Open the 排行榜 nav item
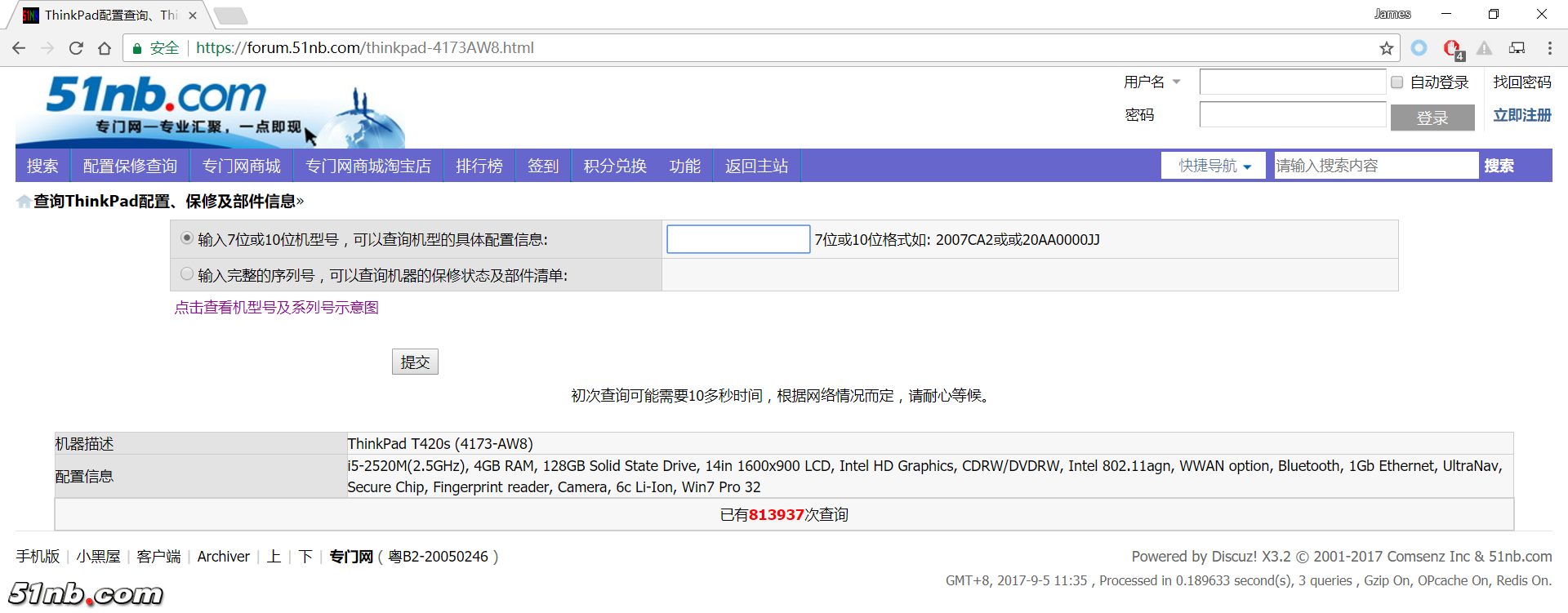The width and height of the screenshot is (1568, 613). [x=479, y=167]
